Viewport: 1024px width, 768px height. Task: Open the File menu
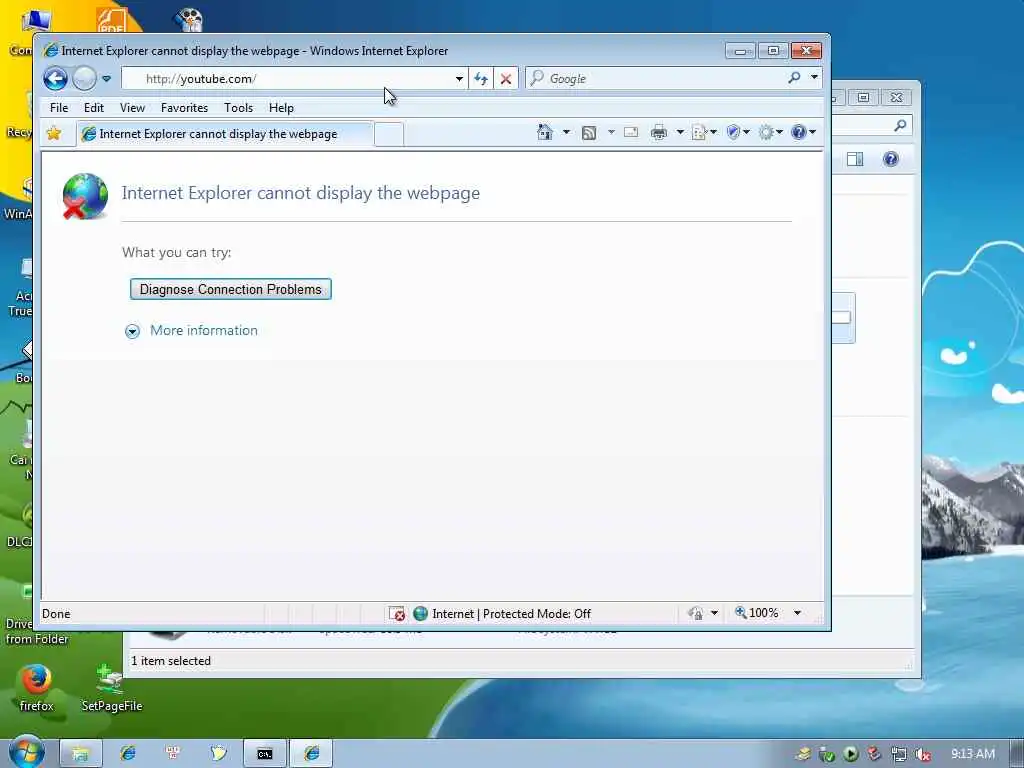point(59,108)
